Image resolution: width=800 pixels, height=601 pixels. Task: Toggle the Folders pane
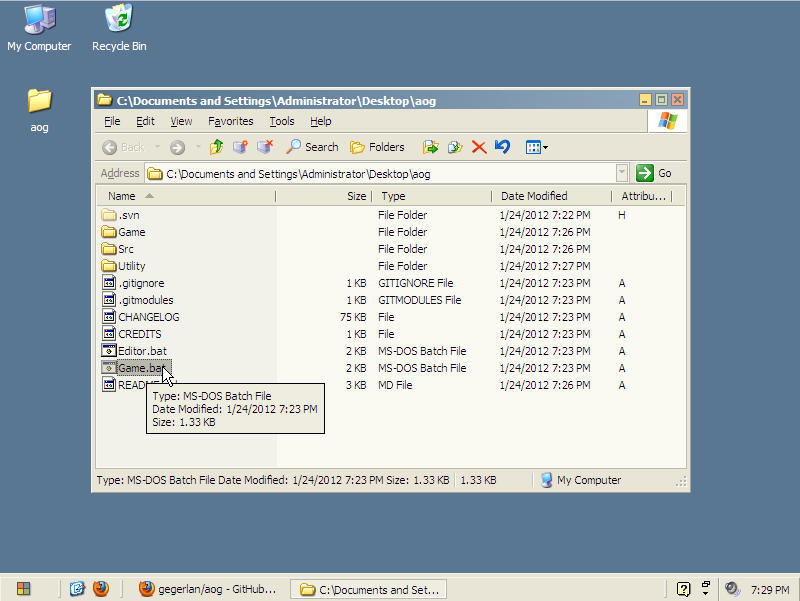(377, 147)
